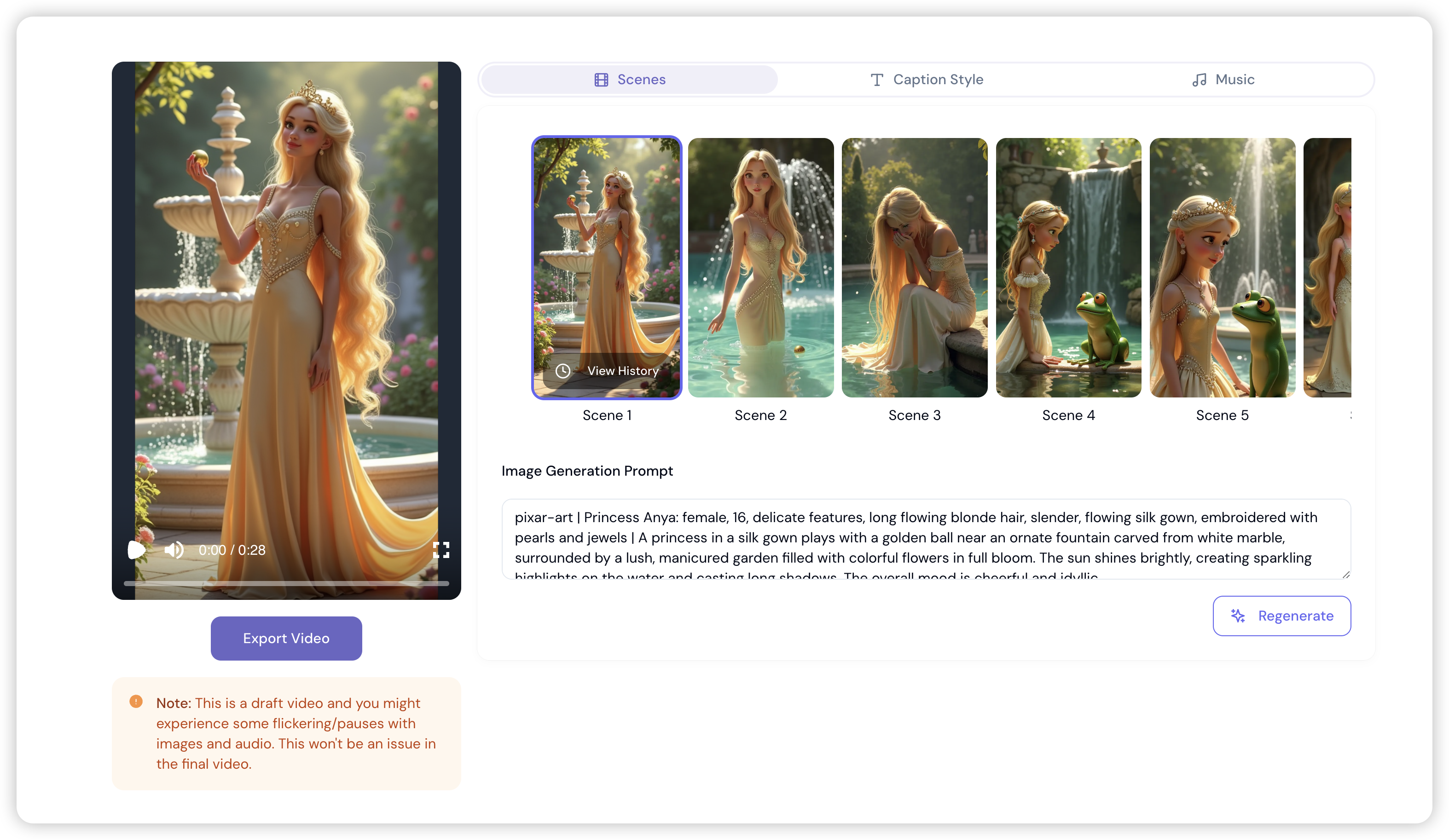The width and height of the screenshot is (1449, 840).
Task: Click Export Video button
Action: (x=286, y=639)
